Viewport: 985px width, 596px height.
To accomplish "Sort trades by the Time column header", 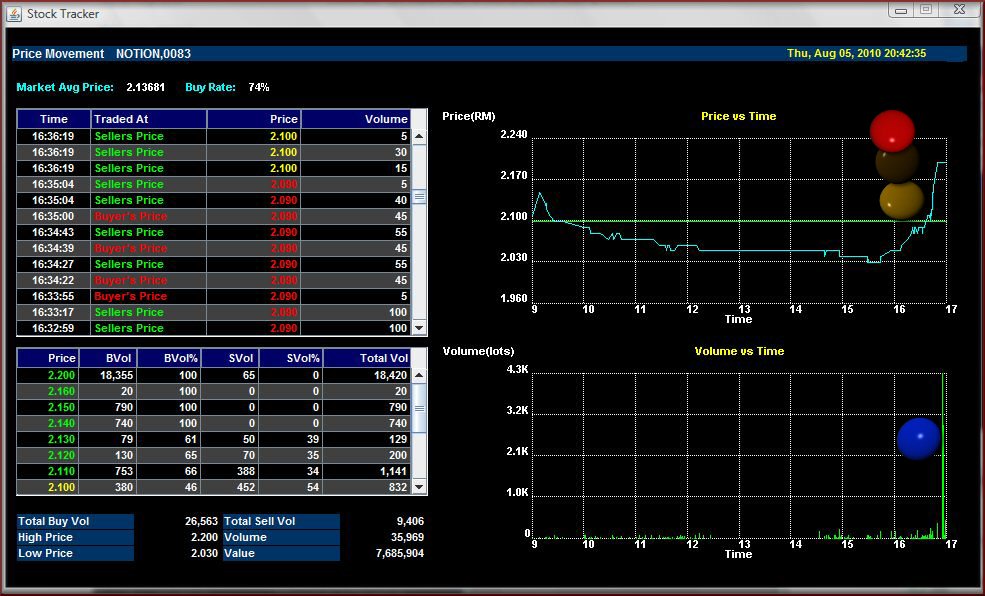I will tap(52, 118).
